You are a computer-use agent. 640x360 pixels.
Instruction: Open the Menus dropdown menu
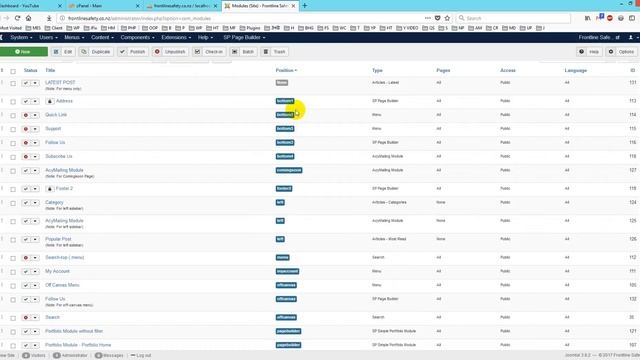click(x=74, y=37)
